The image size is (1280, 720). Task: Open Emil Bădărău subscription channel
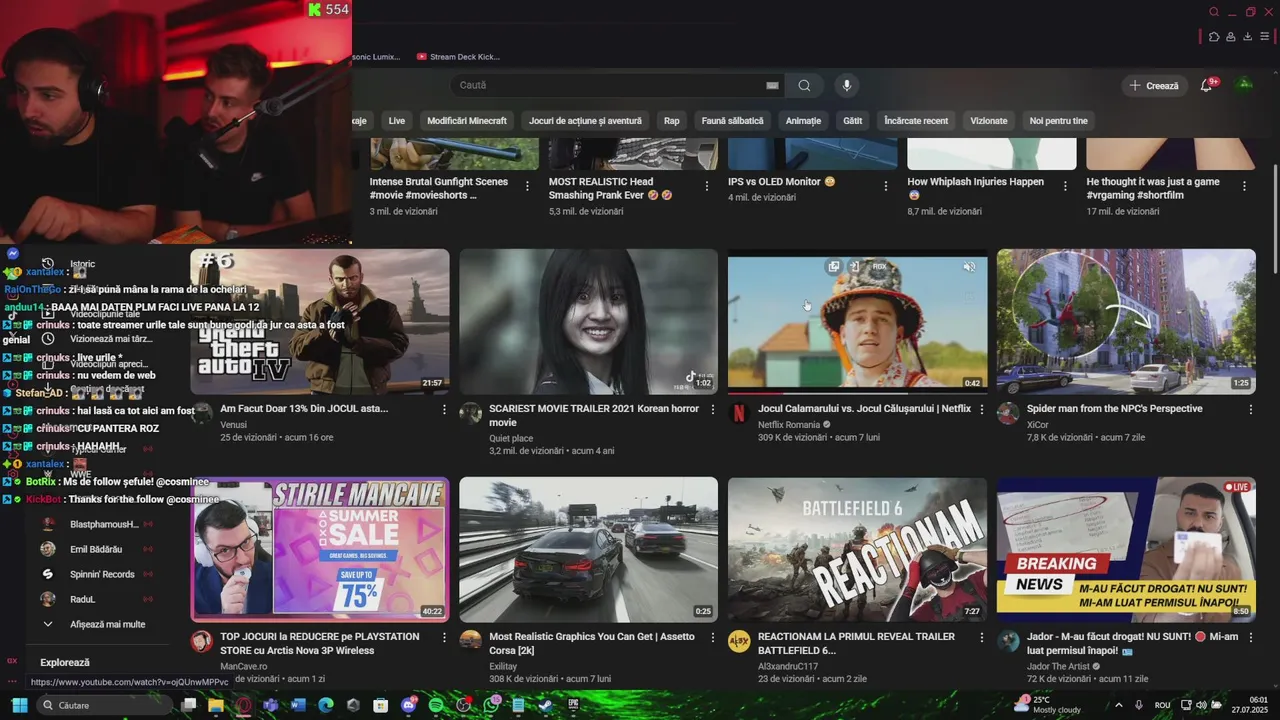(95, 549)
